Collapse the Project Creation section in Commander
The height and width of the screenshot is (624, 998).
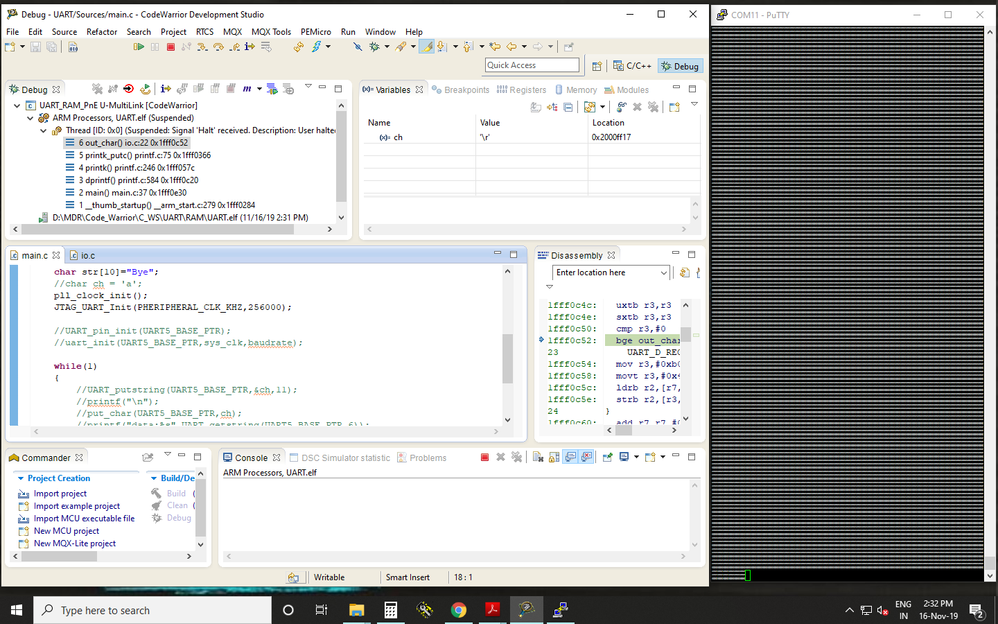(x=21, y=478)
